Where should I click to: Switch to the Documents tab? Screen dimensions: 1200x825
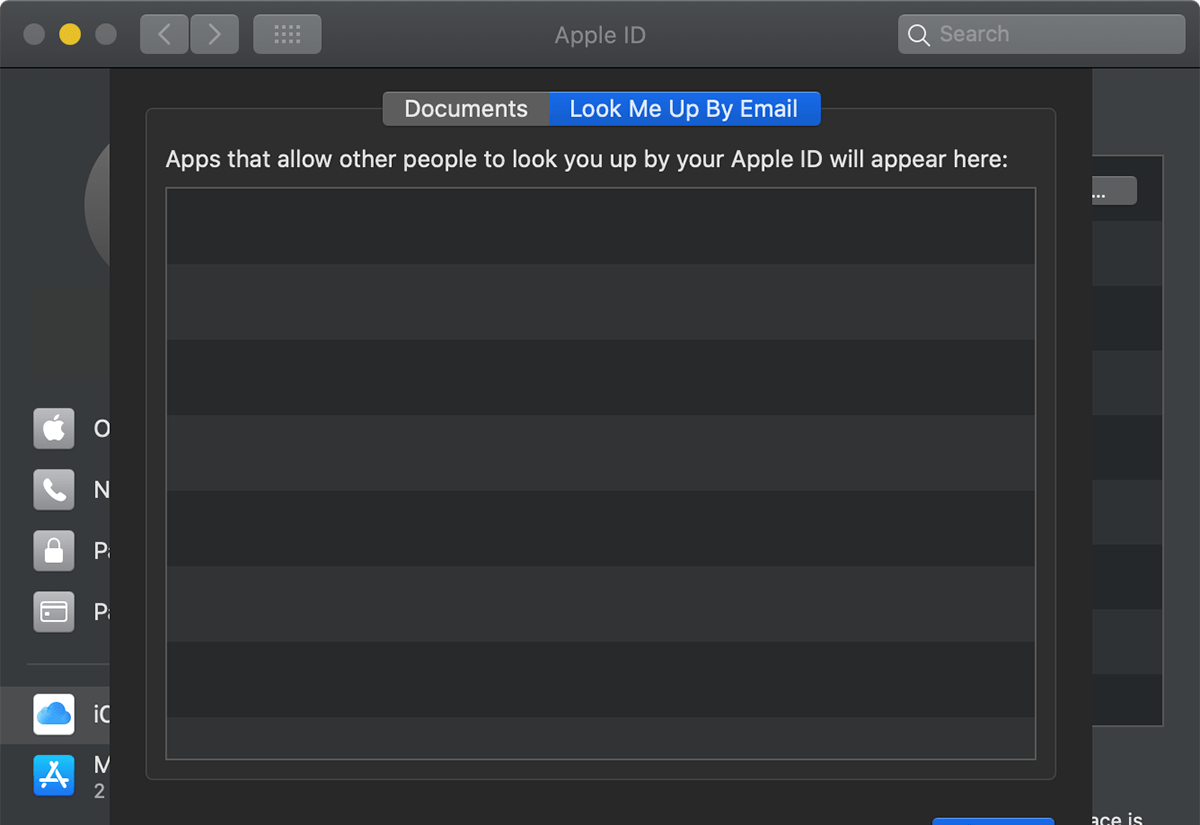[466, 109]
